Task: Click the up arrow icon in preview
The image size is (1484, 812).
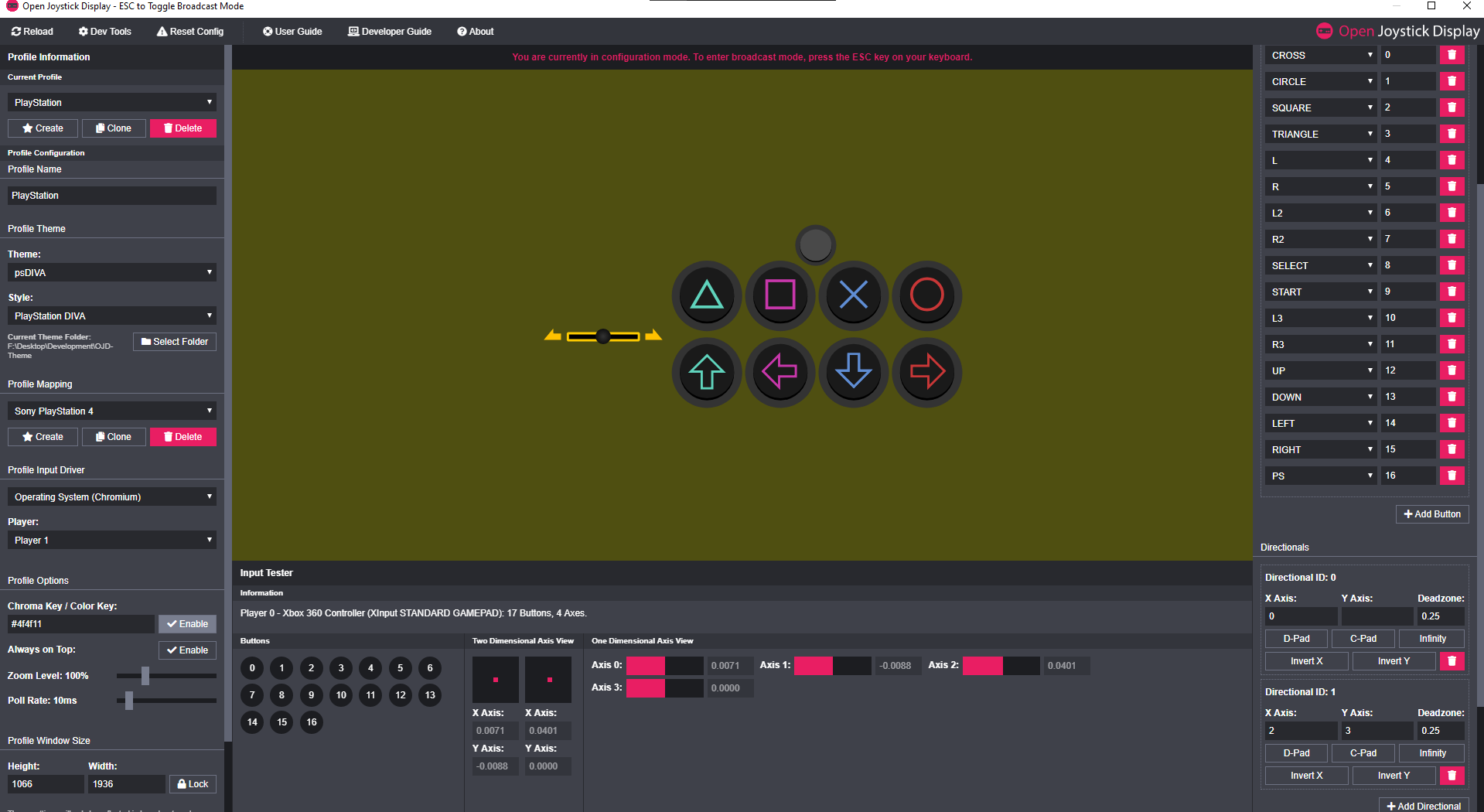Action: pyautogui.click(x=707, y=373)
